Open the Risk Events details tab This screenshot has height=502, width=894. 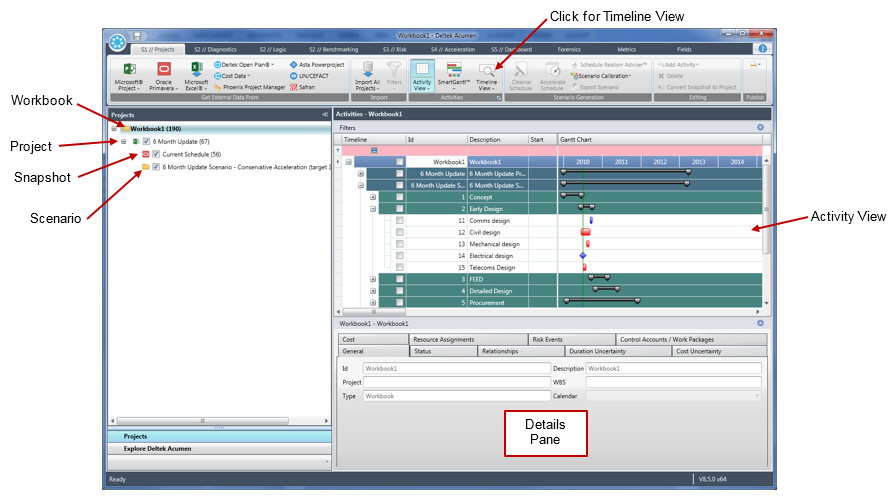(548, 340)
